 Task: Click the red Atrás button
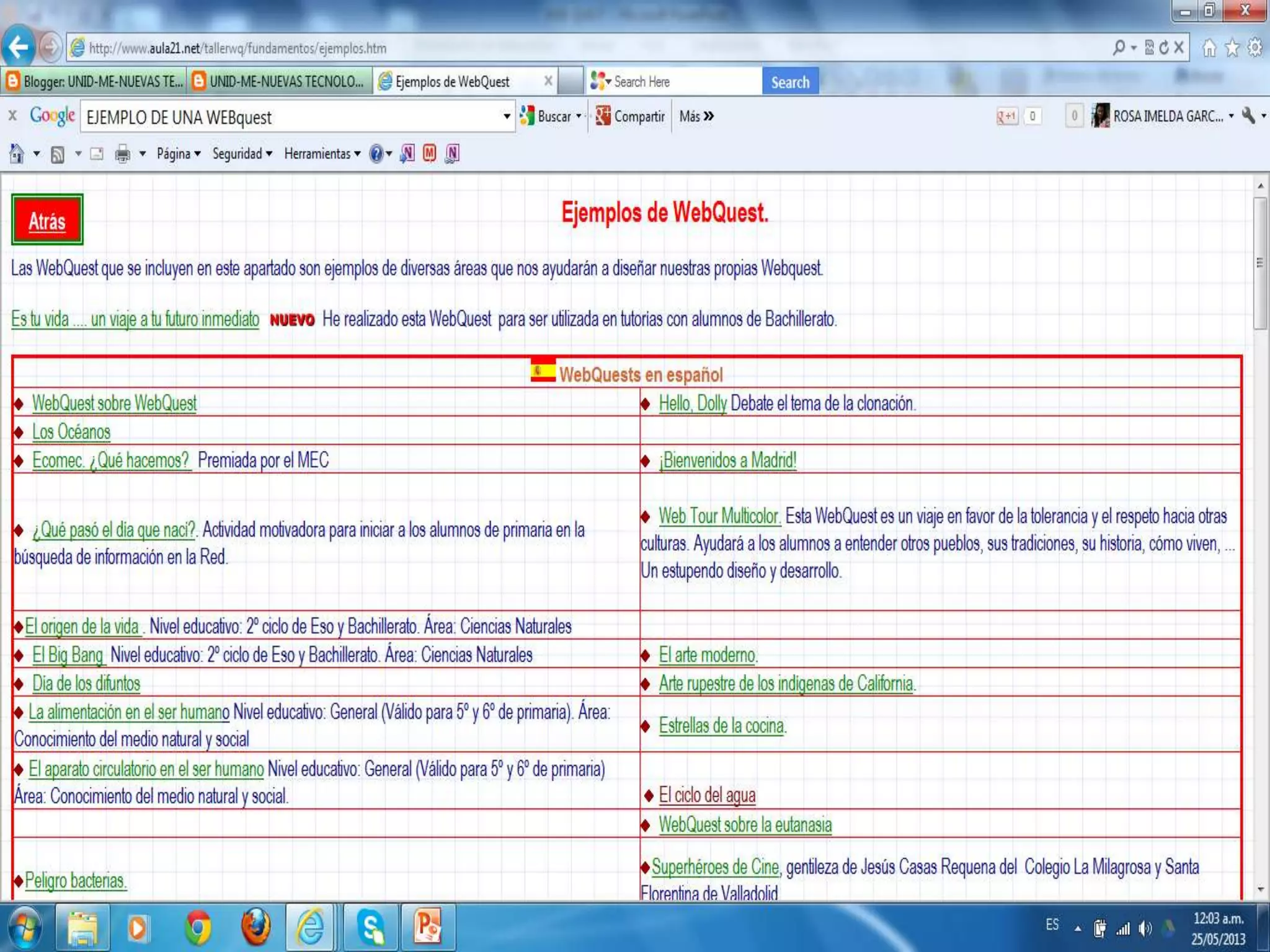47,221
